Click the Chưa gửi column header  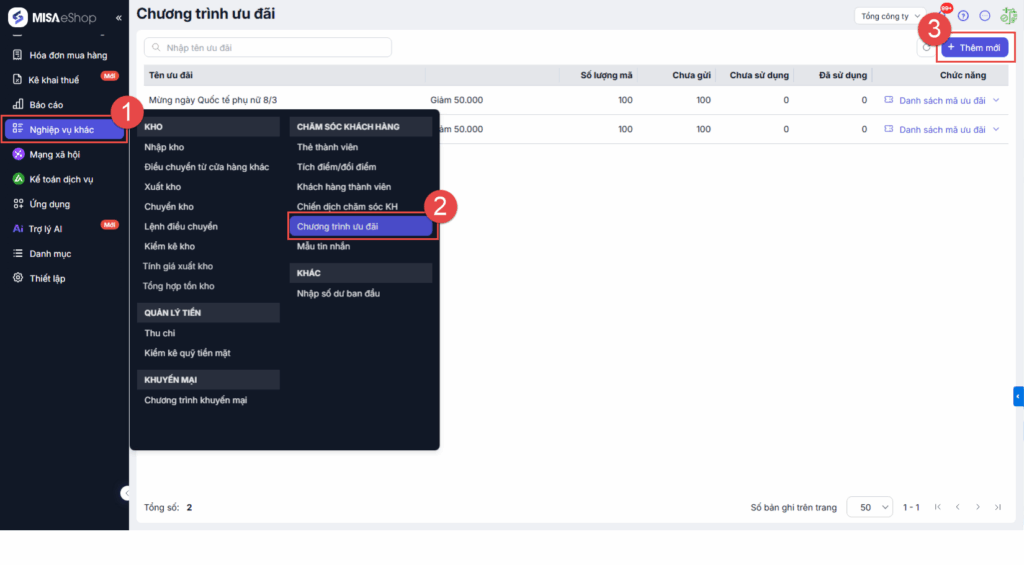tap(692, 75)
